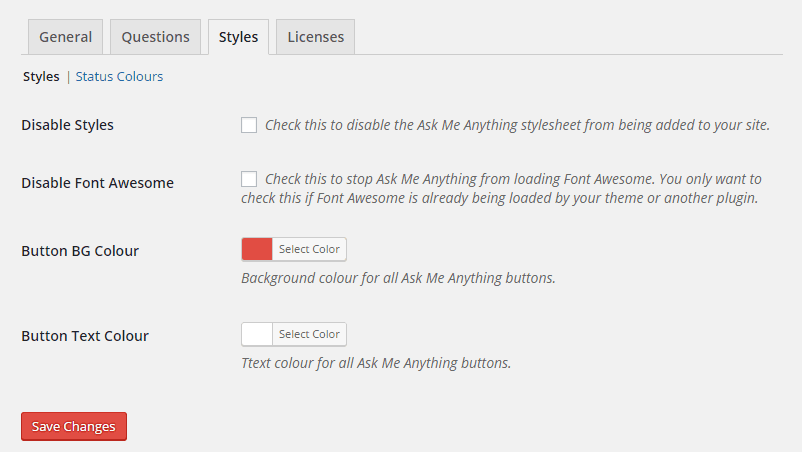Click the Disable Font Awesome field label

pos(97,183)
